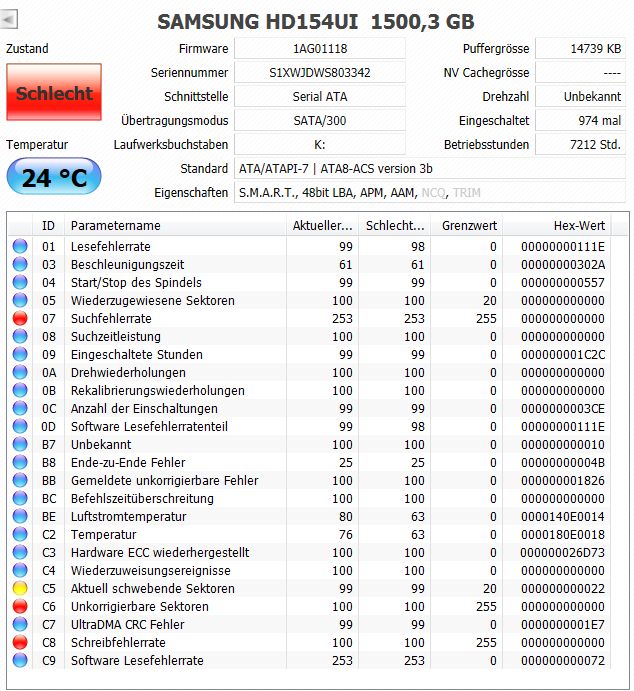The height and width of the screenshot is (691, 634).
Task: Click the Laufwerksbuchstaben field K:
Action: pos(320,145)
